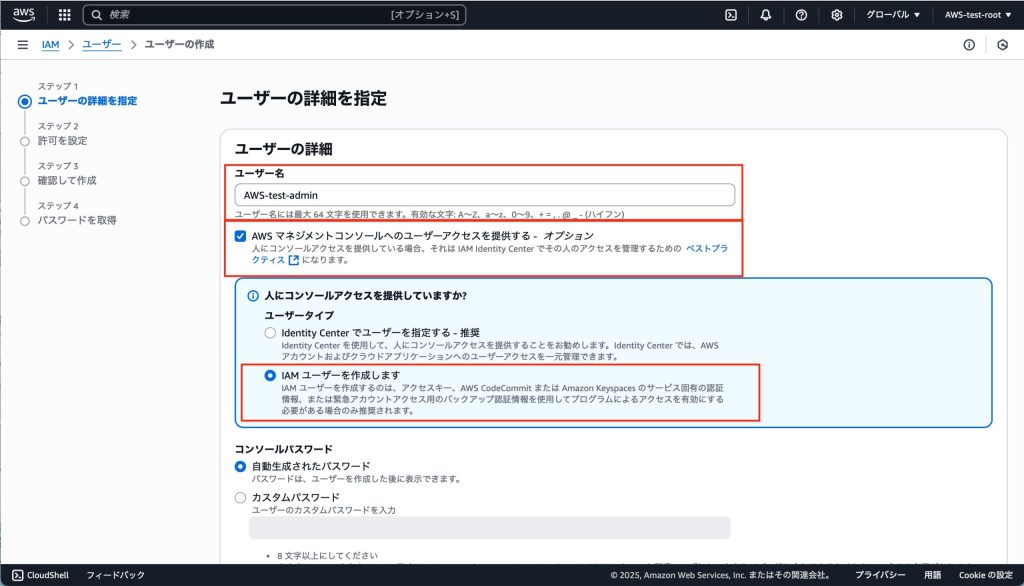This screenshot has width=1024, height=586.
Task: Click the コンソールパスワード label
Action: (x=283, y=449)
